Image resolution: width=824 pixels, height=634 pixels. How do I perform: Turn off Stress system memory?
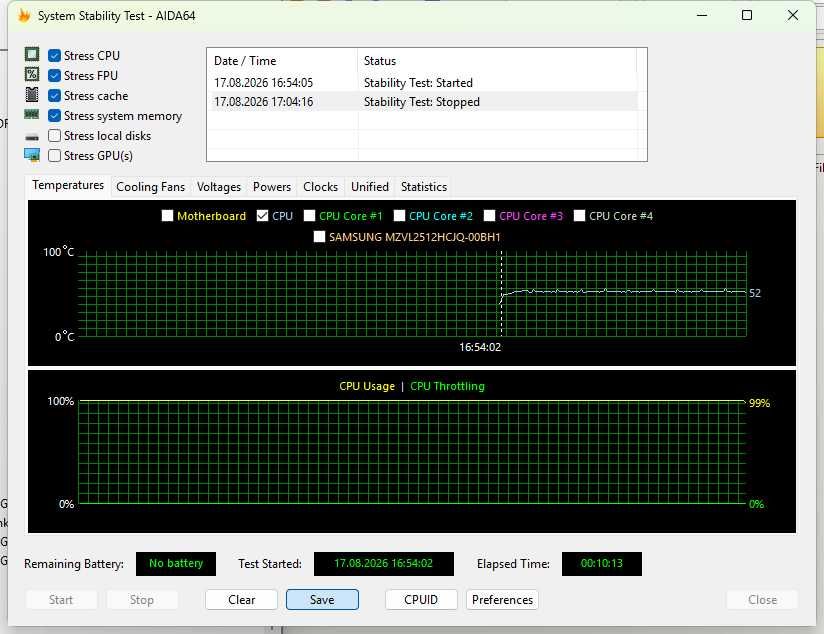point(54,115)
